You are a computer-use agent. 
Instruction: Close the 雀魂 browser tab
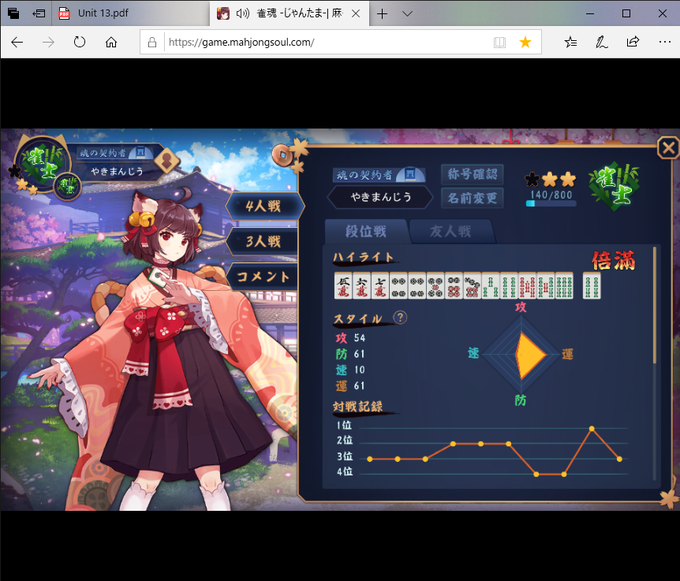[x=356, y=14]
